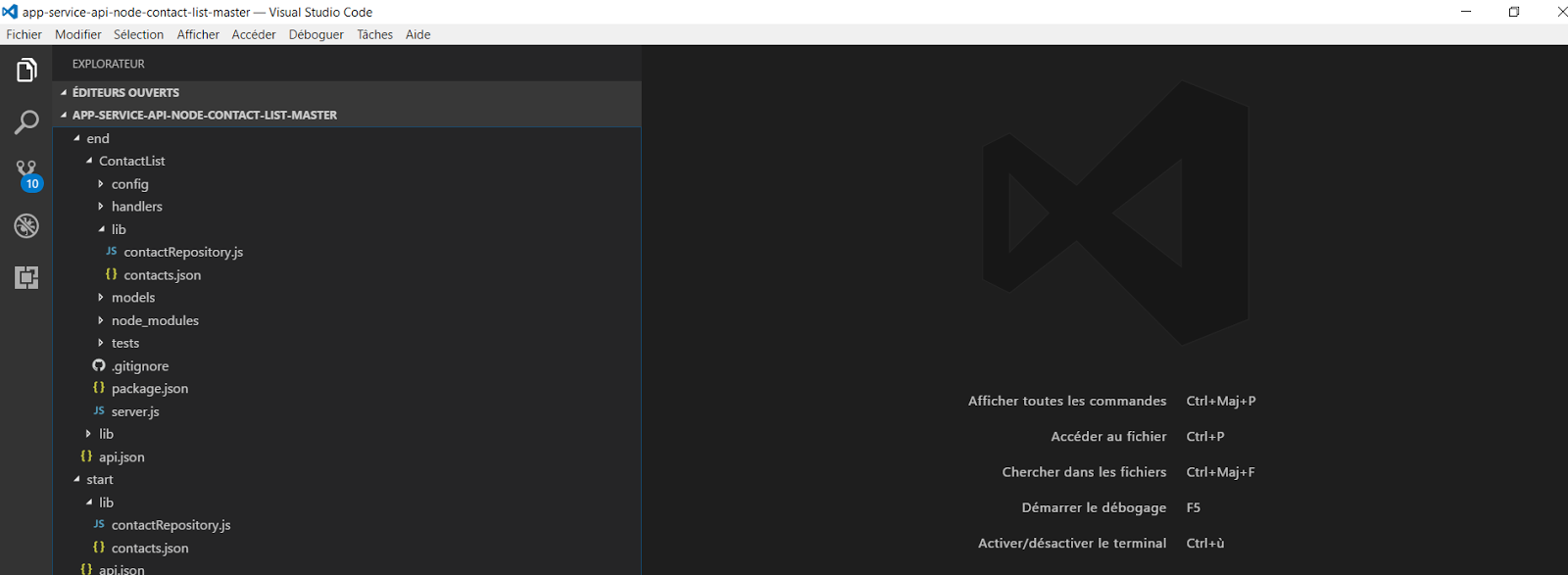
Task: Open contacts.json in ContactList lib
Action: [x=163, y=275]
